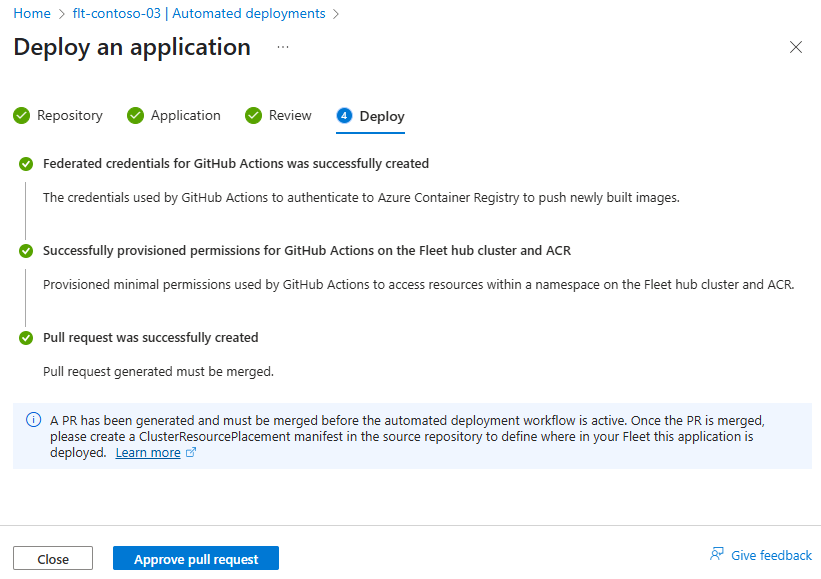Click the Federated credentials success checkmark icon

26,164
